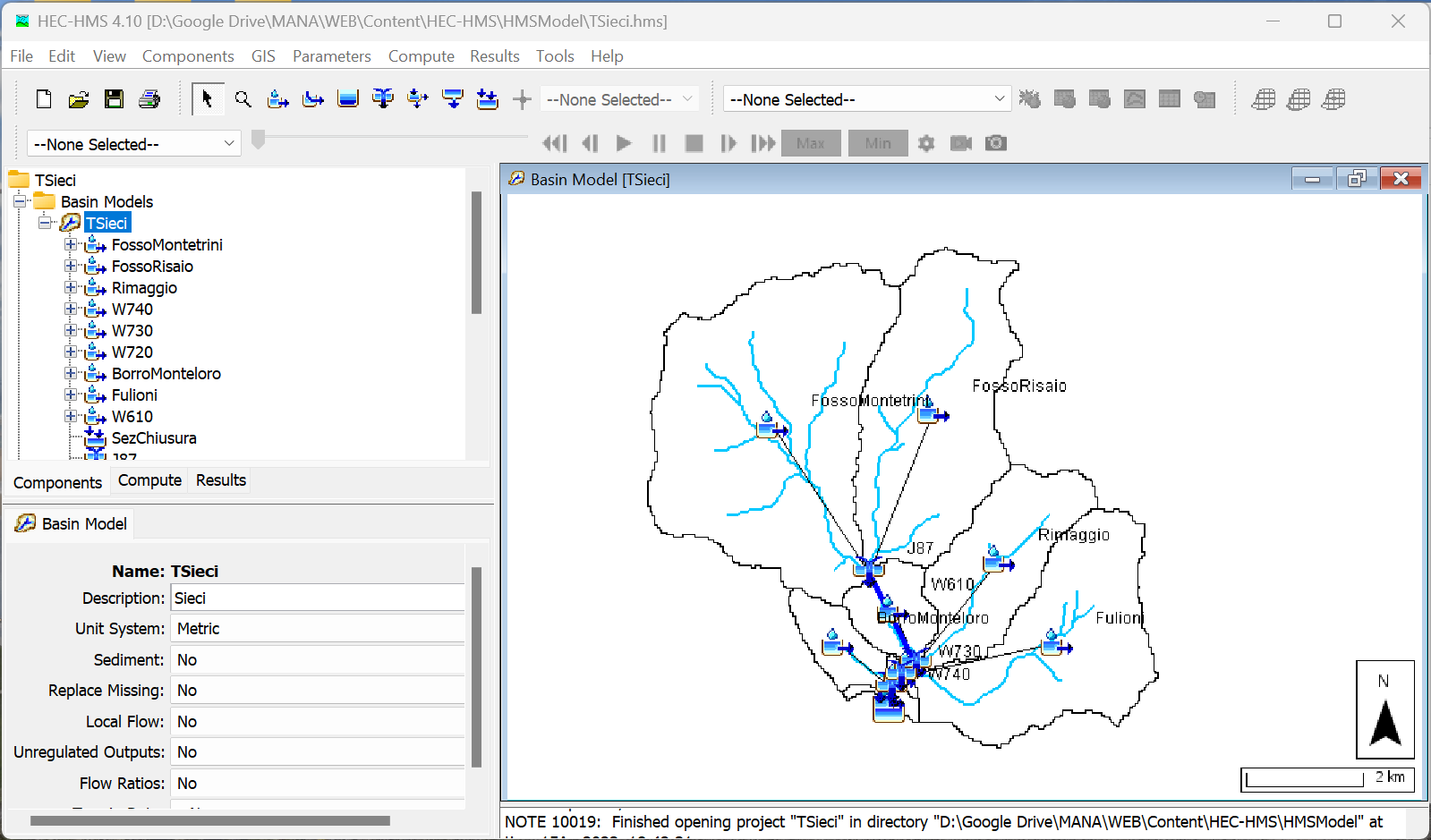Viewport: 1431px width, 840px height.
Task: Select the Sink Creation tool
Action: [488, 99]
